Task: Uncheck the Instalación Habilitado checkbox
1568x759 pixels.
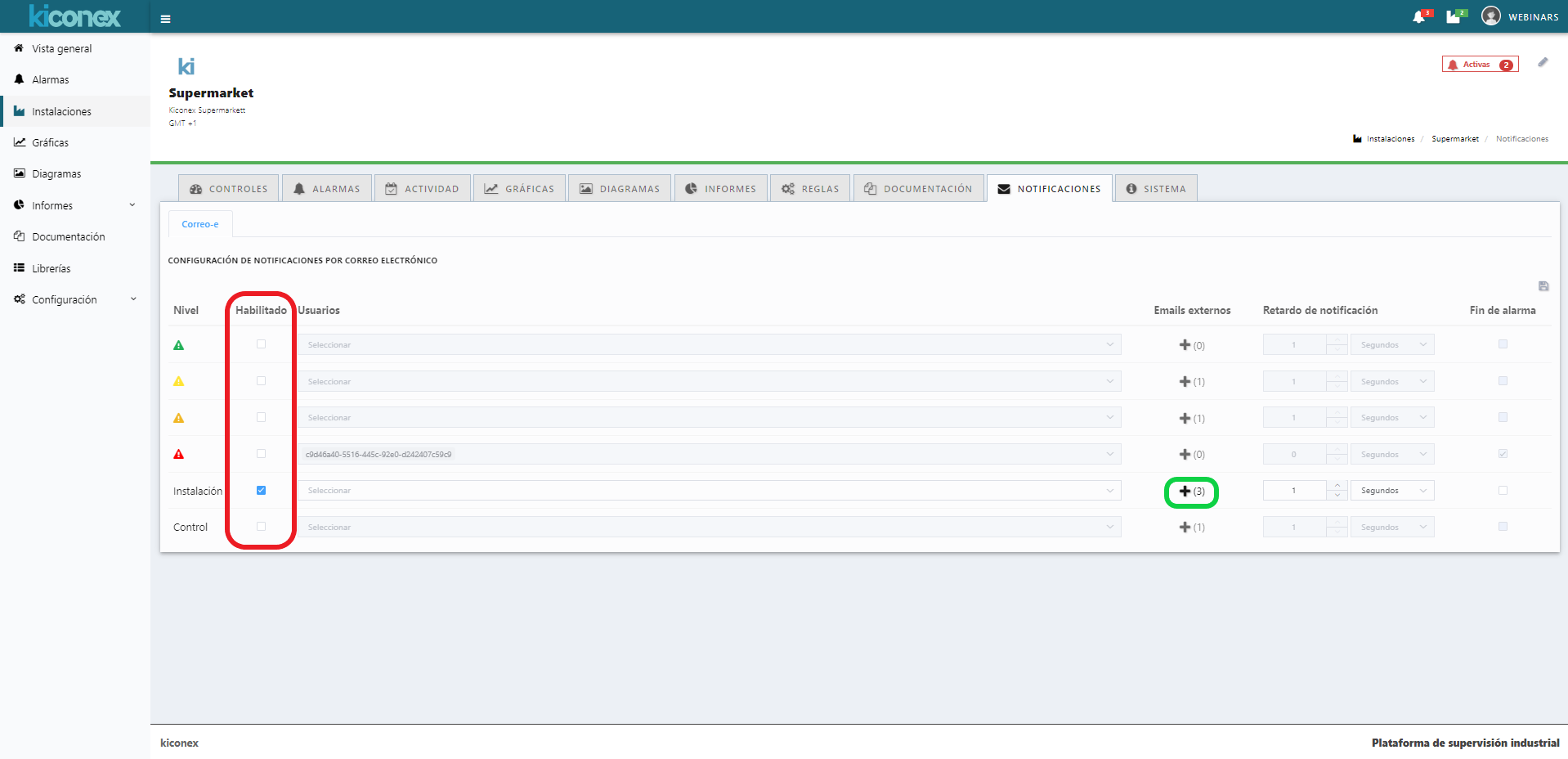Action: coord(262,491)
